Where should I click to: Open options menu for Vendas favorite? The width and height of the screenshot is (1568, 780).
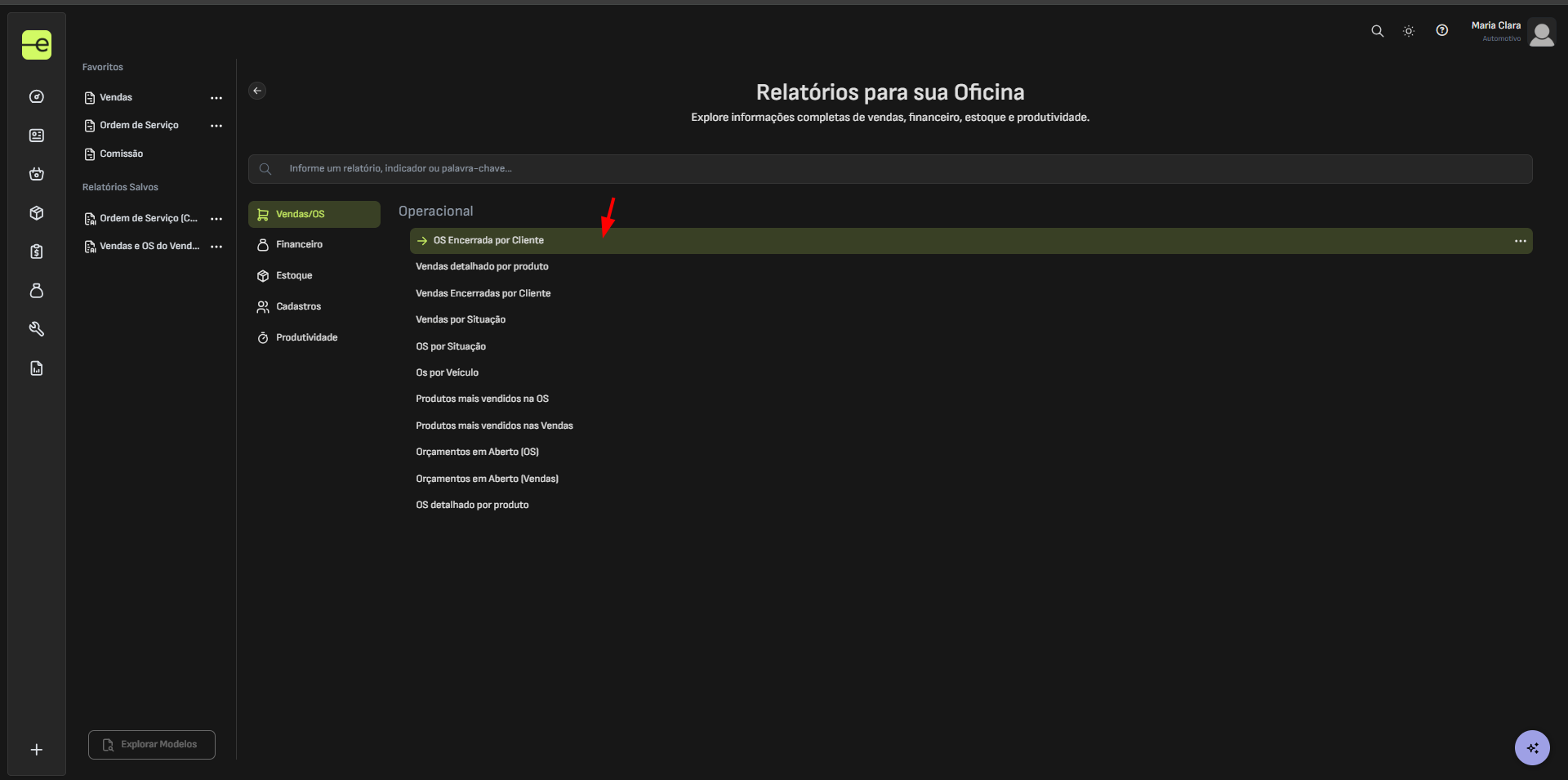(216, 98)
